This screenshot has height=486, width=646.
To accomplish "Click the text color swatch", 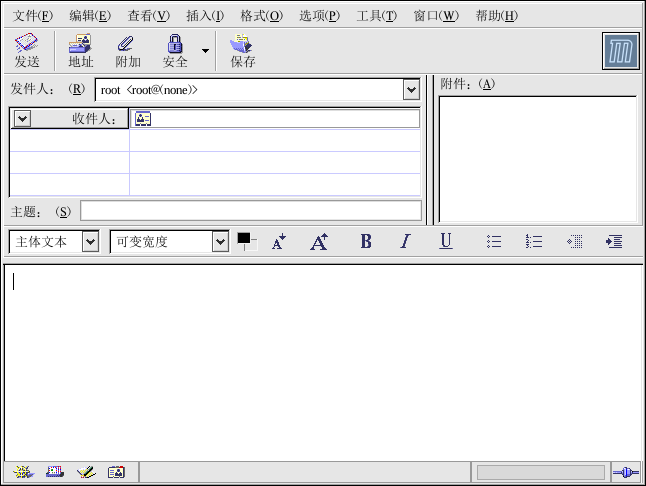I will pos(245,241).
